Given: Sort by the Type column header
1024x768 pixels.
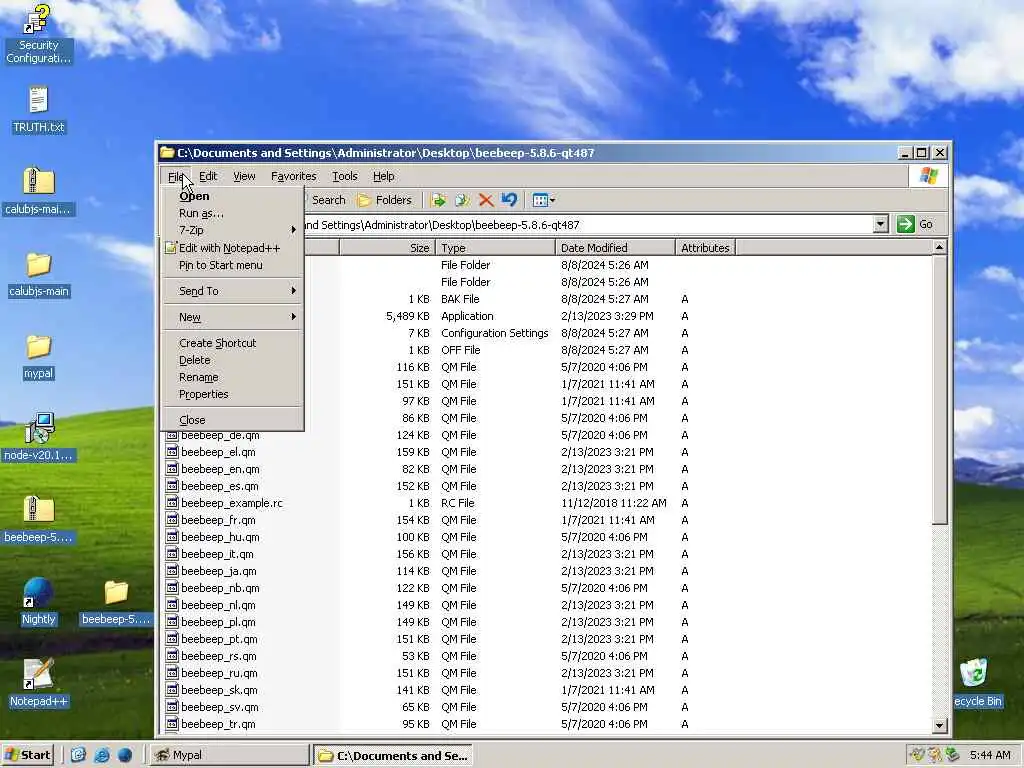Looking at the screenshot, I should [x=495, y=248].
